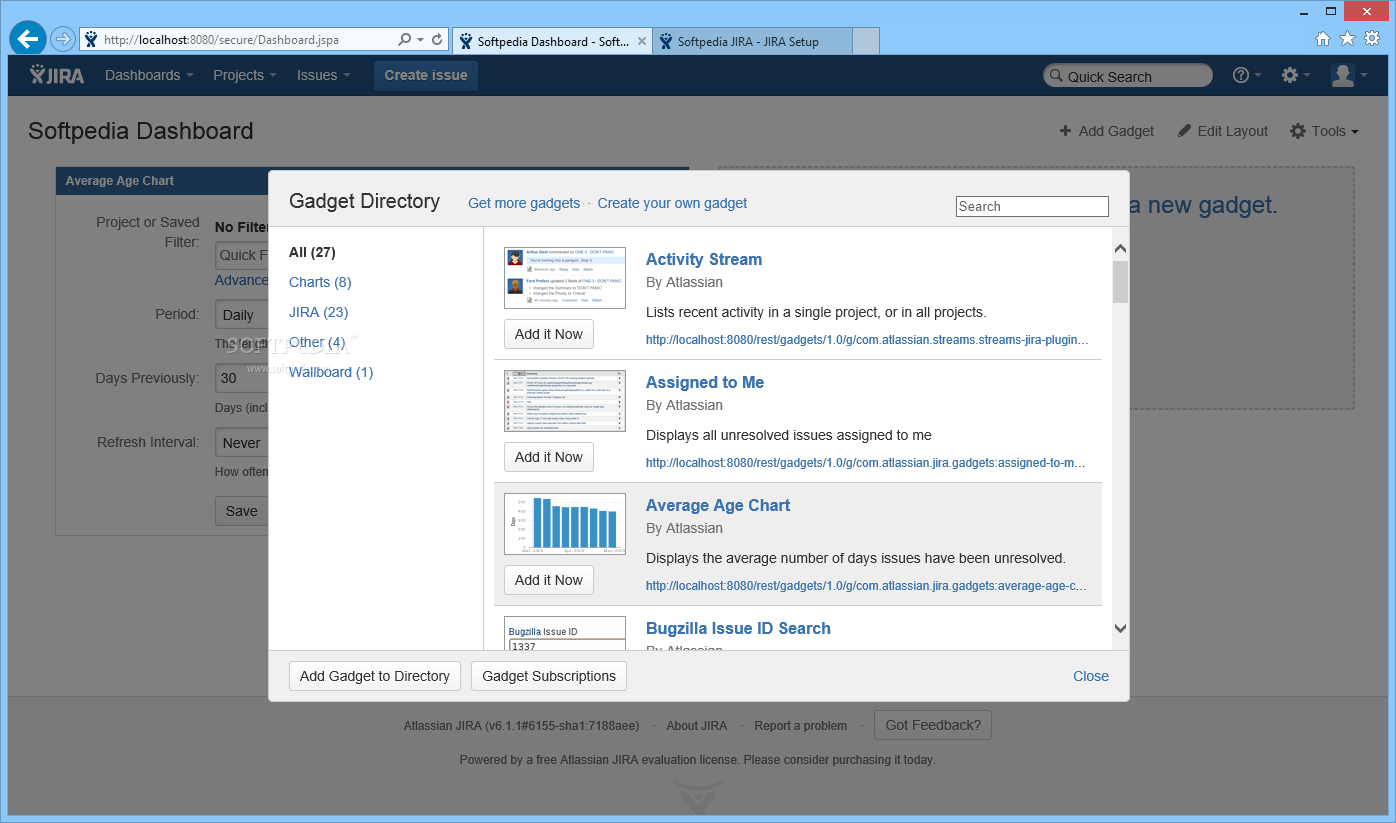Open Assigned to Me title link
Screen dimensions: 1396x823
[705, 382]
